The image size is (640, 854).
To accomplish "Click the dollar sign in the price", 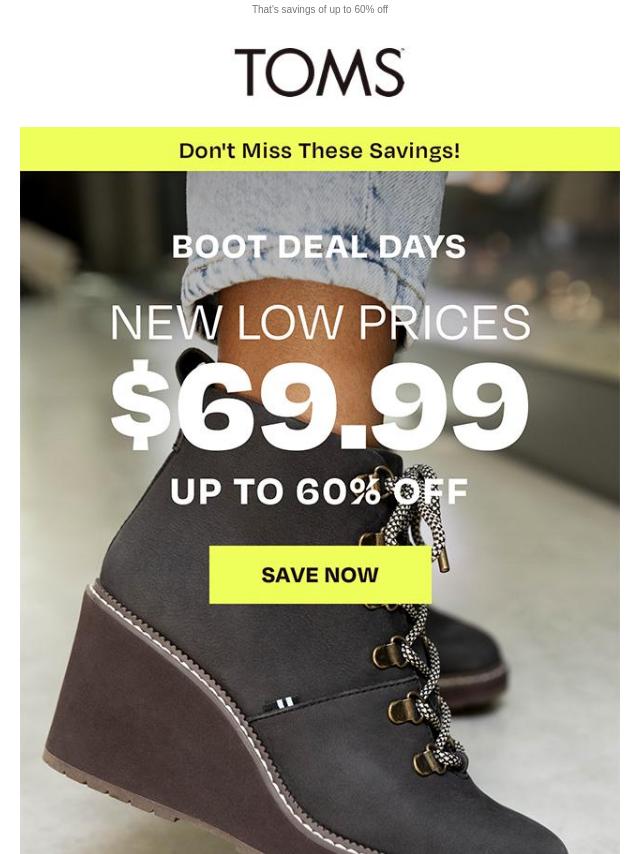I will (x=141, y=405).
